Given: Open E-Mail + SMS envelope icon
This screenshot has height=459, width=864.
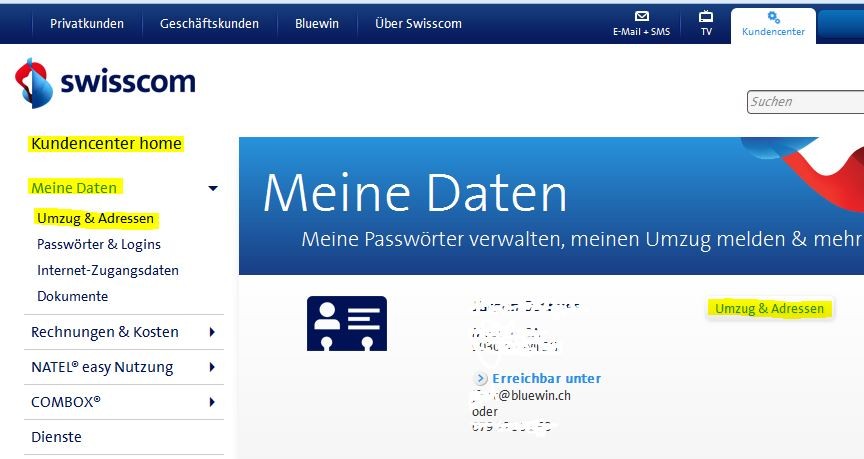Looking at the screenshot, I should coord(642,17).
